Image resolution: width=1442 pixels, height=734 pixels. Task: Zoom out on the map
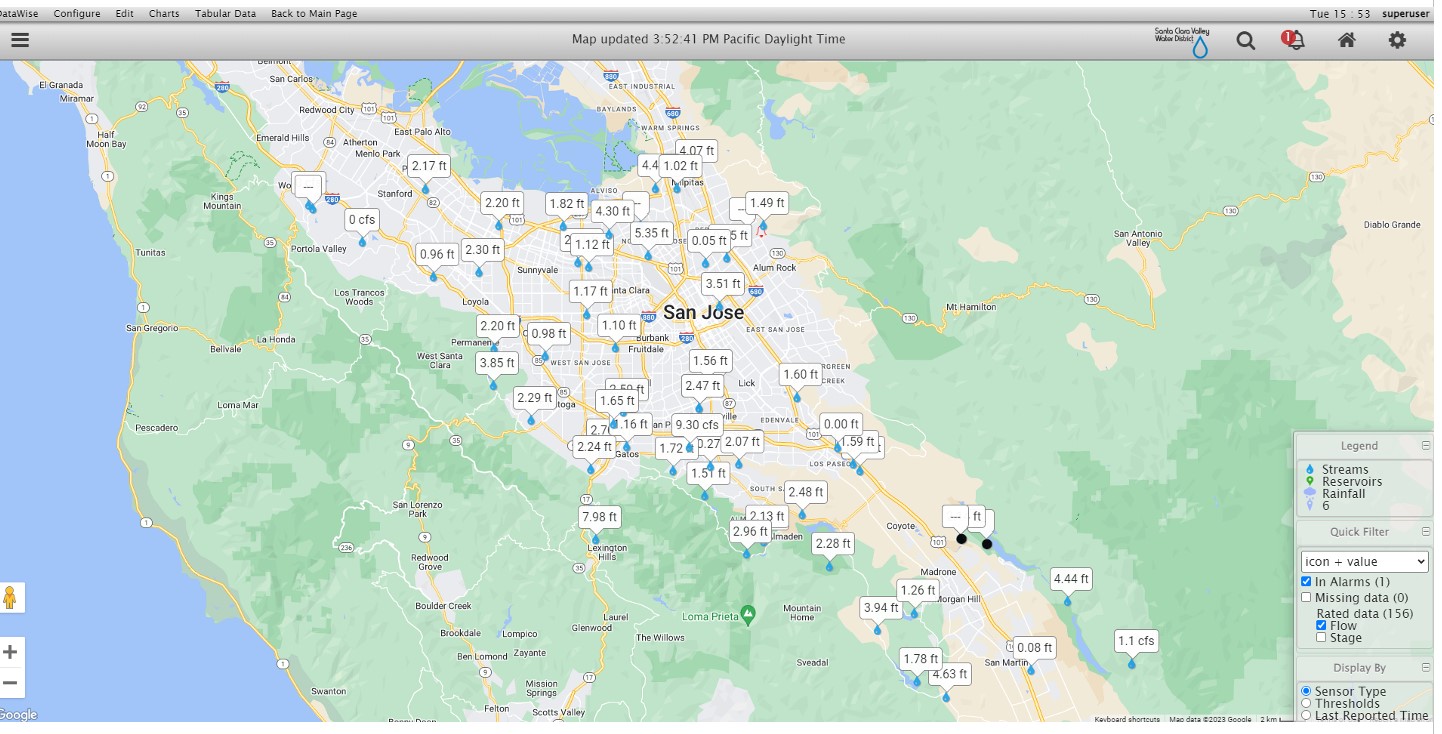[11, 683]
